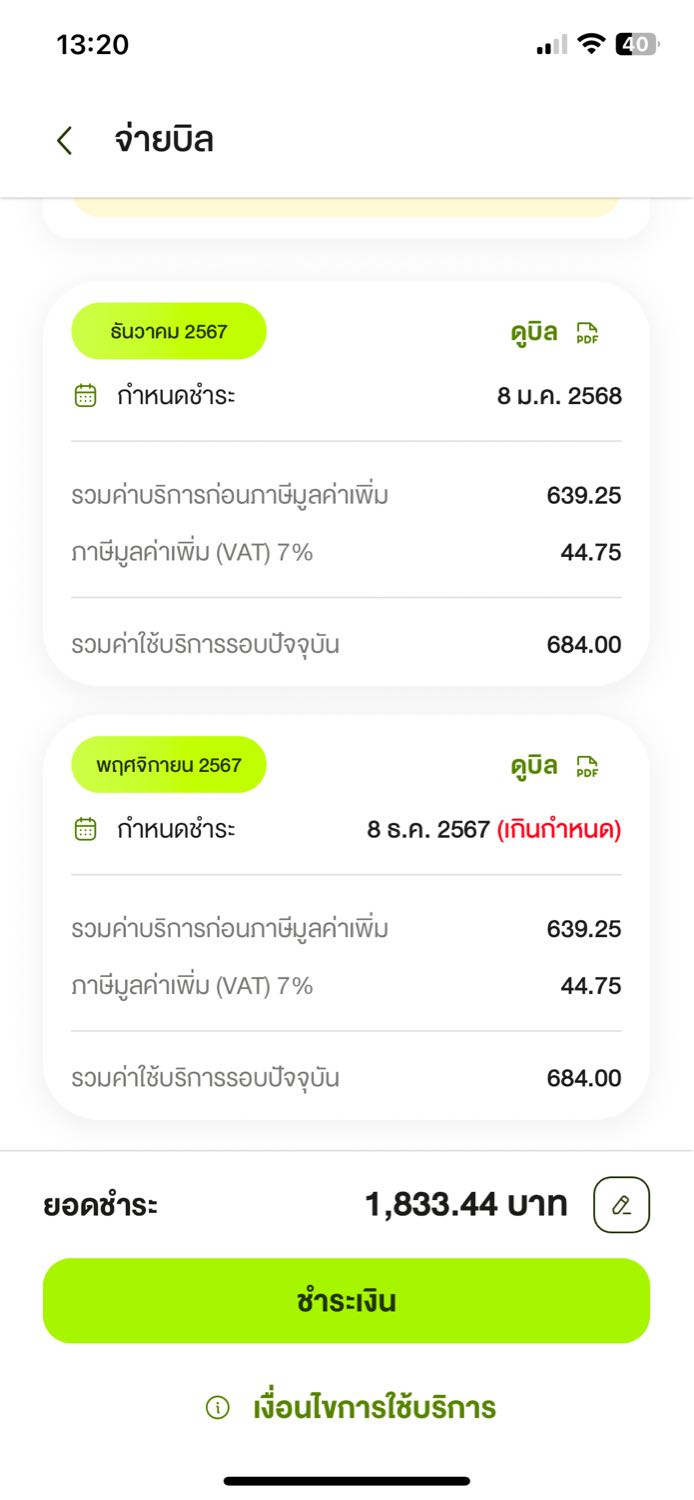Tap the calendar icon in the ธันวาคม 2567 card
Screen dimensions: 694x1500
coord(86,396)
